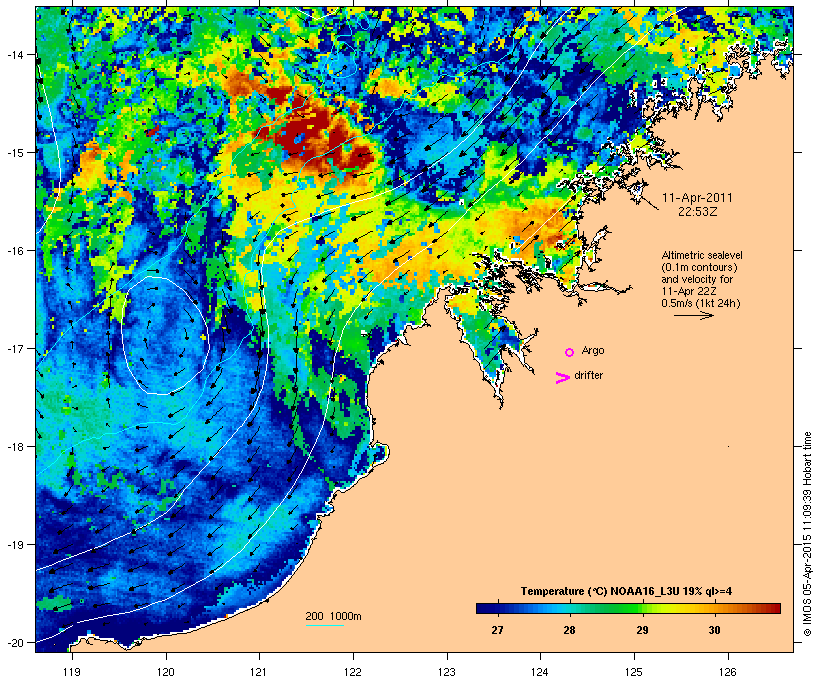Image resolution: width=820 pixels, height=680 pixels.
Task: Click the '126' longitude axis label
Action: [x=728, y=672]
